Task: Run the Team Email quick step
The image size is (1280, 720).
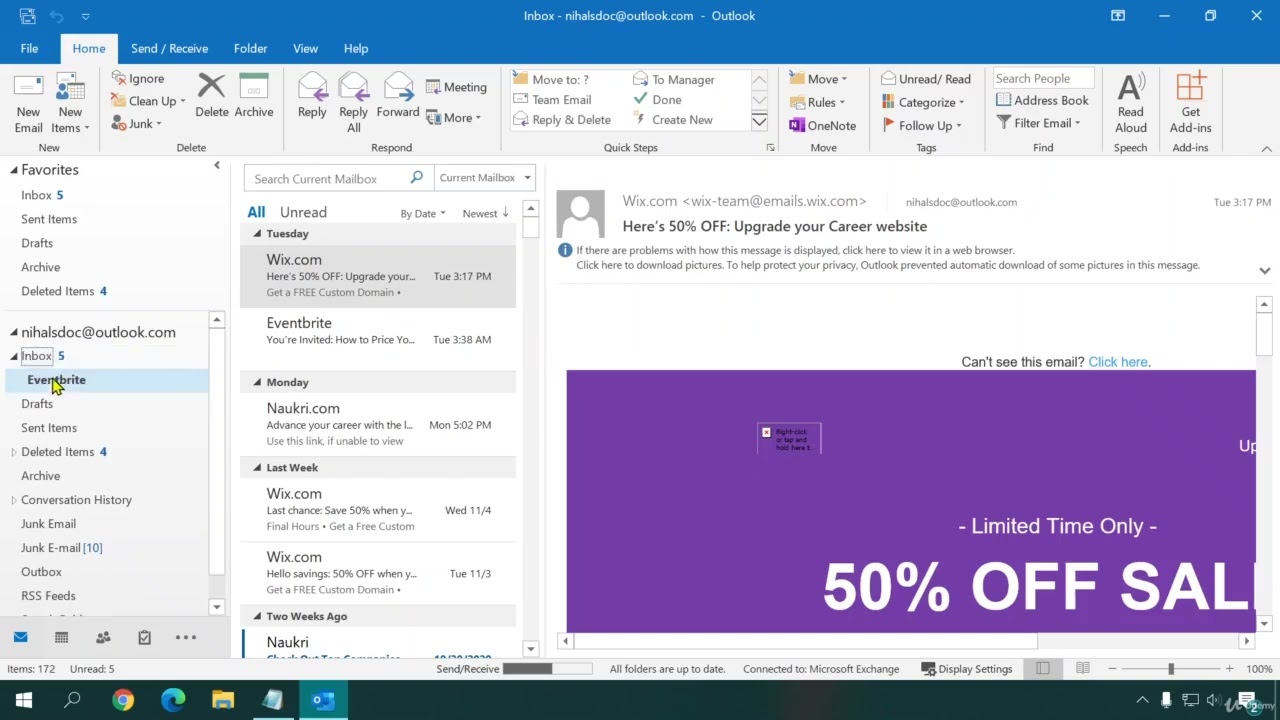Action: coord(553,100)
